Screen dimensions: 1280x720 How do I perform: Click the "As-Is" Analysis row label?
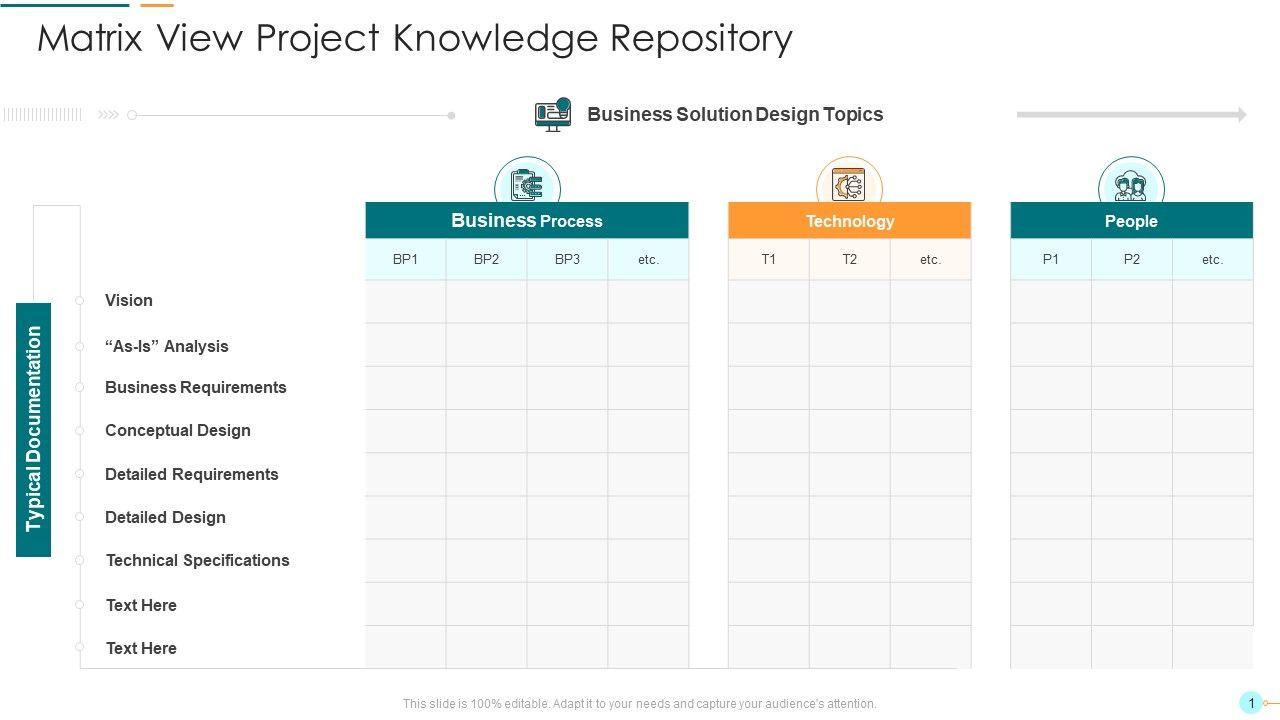(167, 346)
